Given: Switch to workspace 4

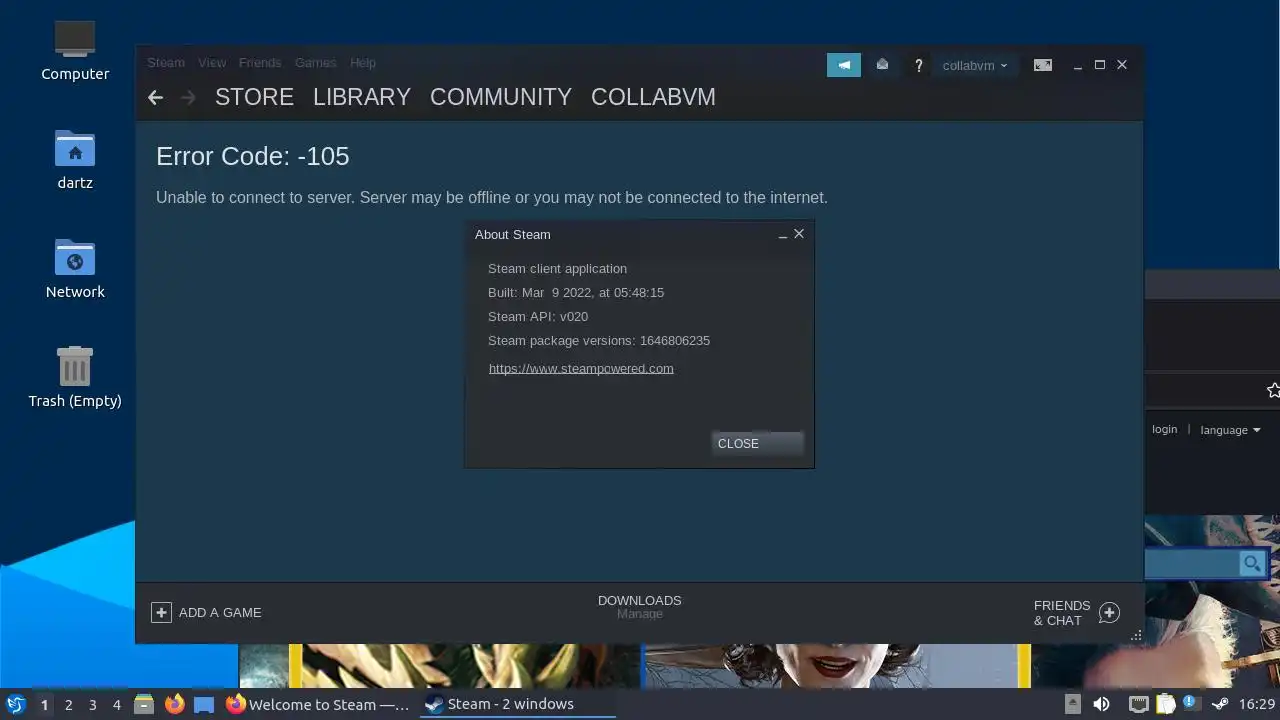Looking at the screenshot, I should pyautogui.click(x=116, y=704).
